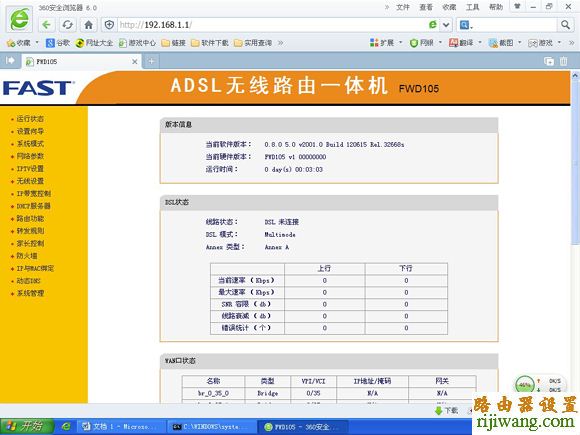Open the 收藏 menu
580x435 pixels.
[449, 7]
